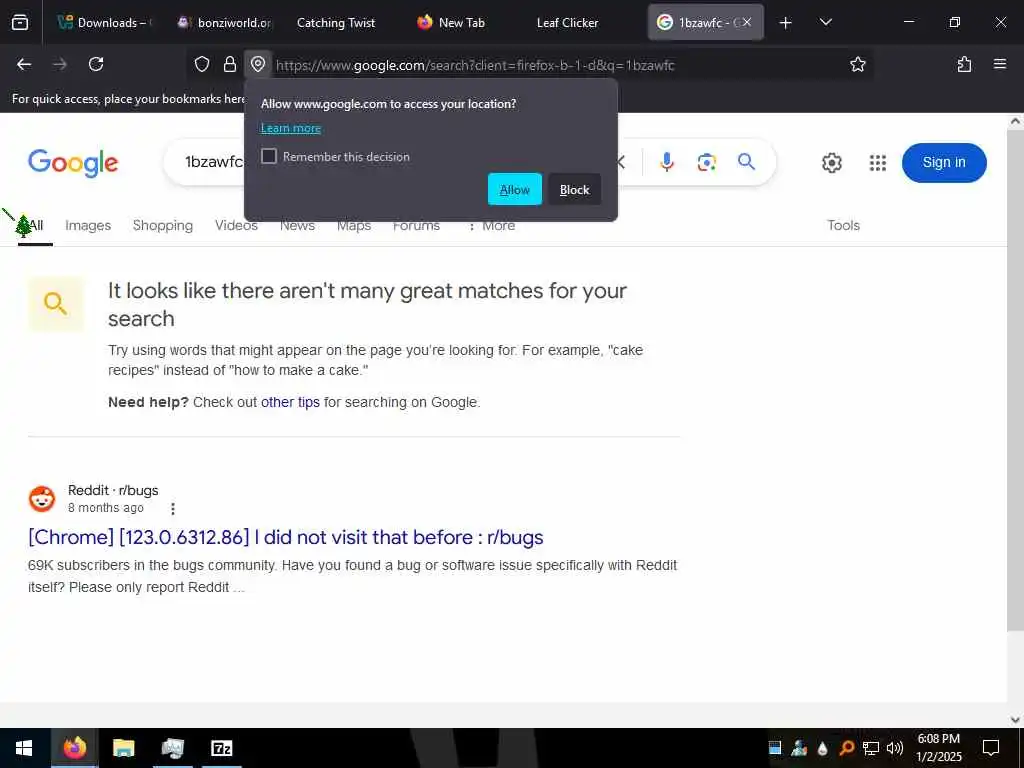1024x768 pixels.
Task: Close the 1bzawfc tab
Action: 747,23
